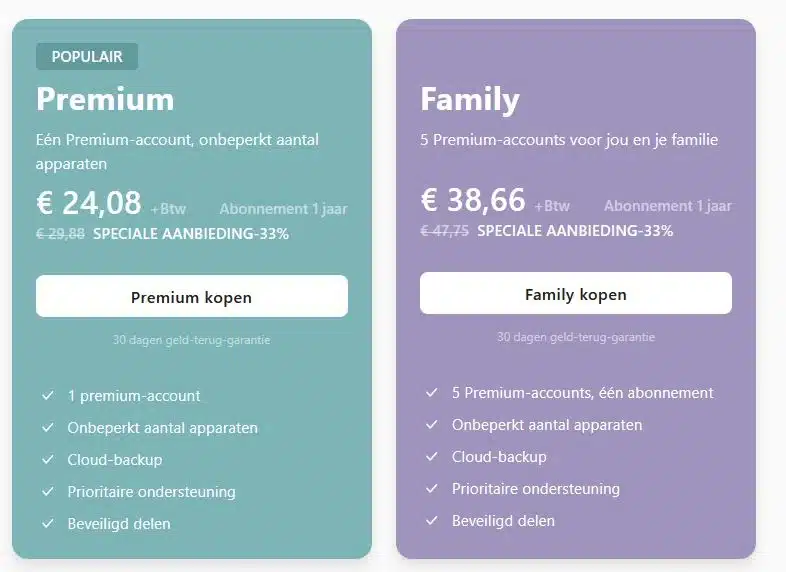Click the POPULAIR badge
This screenshot has width=786, height=572.
point(87,57)
